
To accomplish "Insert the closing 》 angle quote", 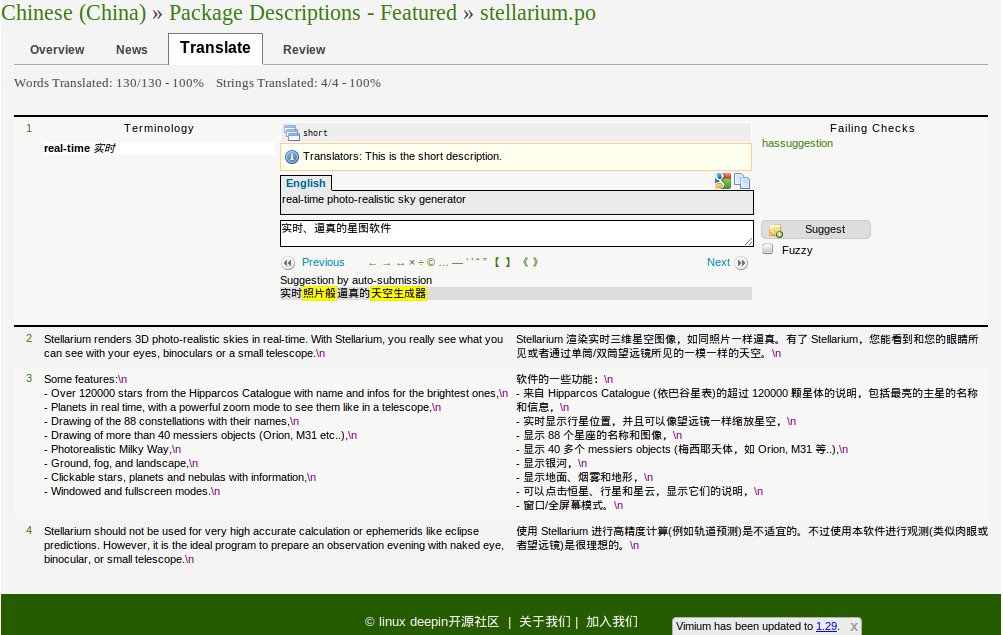I will pyautogui.click(x=535, y=262).
